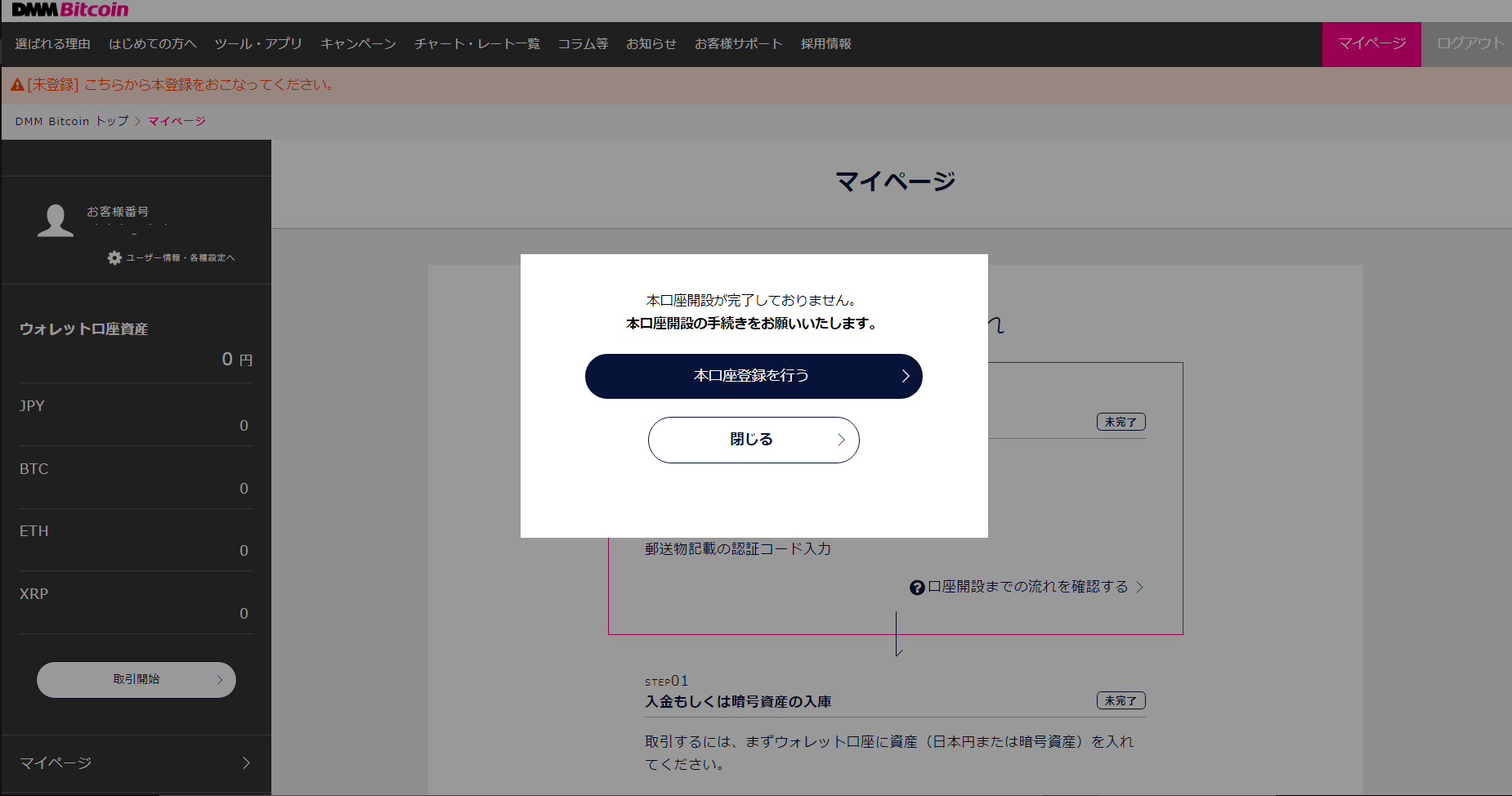Close the modal with the 閉じる button
Screen dimensions: 1512x796
[753, 440]
